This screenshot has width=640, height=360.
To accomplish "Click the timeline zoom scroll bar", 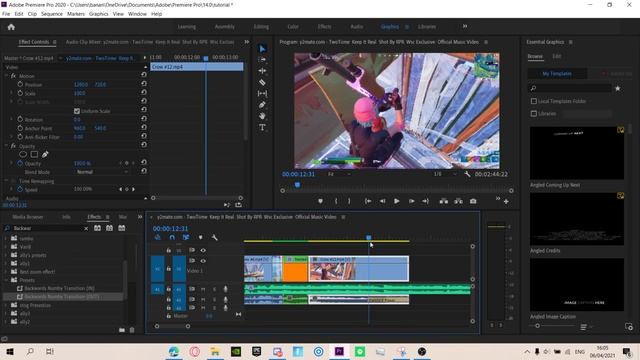I will coord(172,326).
